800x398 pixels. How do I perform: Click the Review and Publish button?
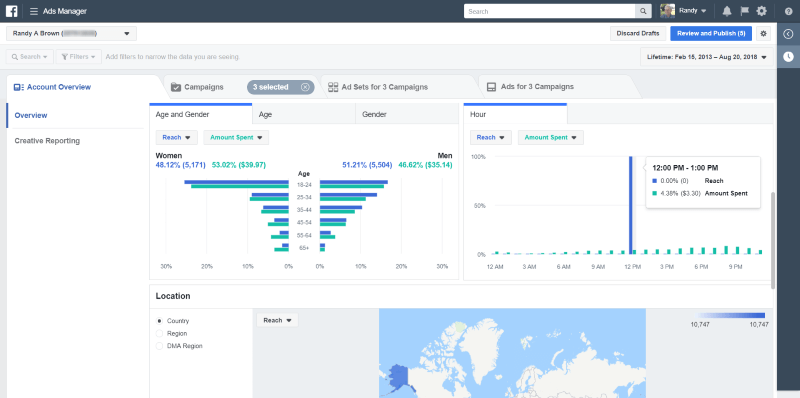coord(711,34)
